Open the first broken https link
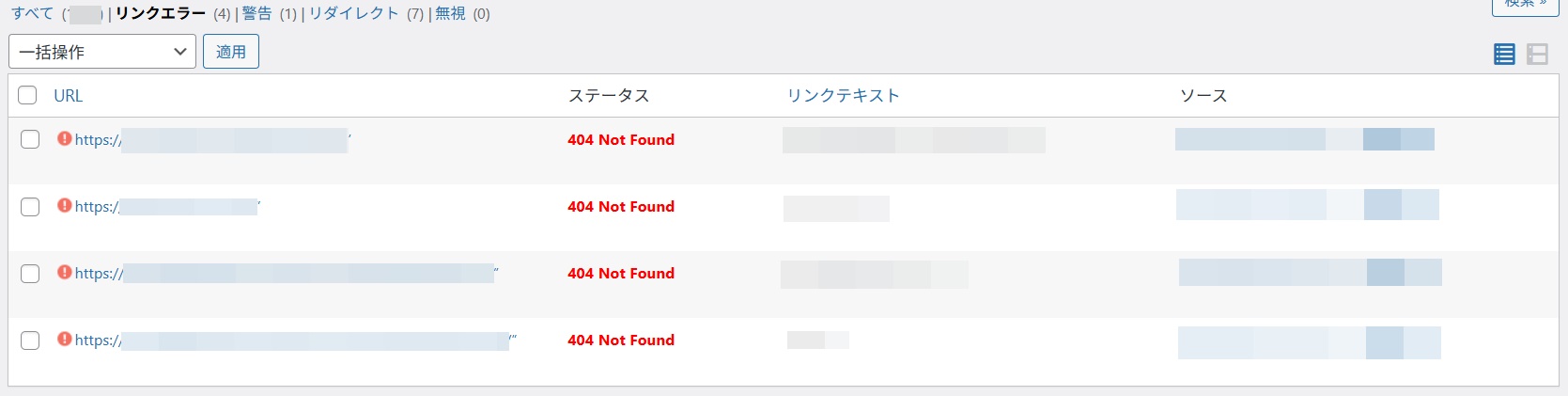The width and height of the screenshot is (1568, 396). [x=98, y=140]
